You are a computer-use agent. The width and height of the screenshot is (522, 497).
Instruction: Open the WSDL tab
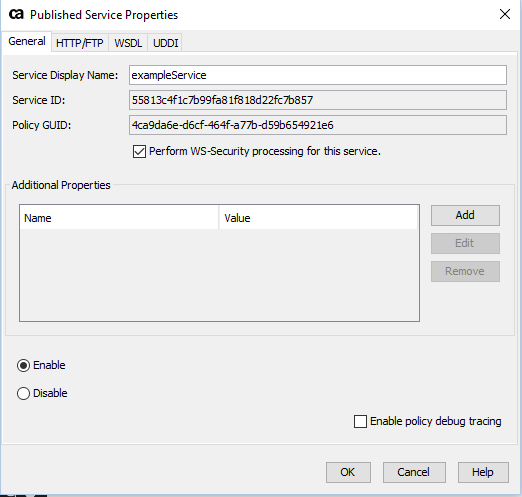pos(128,43)
